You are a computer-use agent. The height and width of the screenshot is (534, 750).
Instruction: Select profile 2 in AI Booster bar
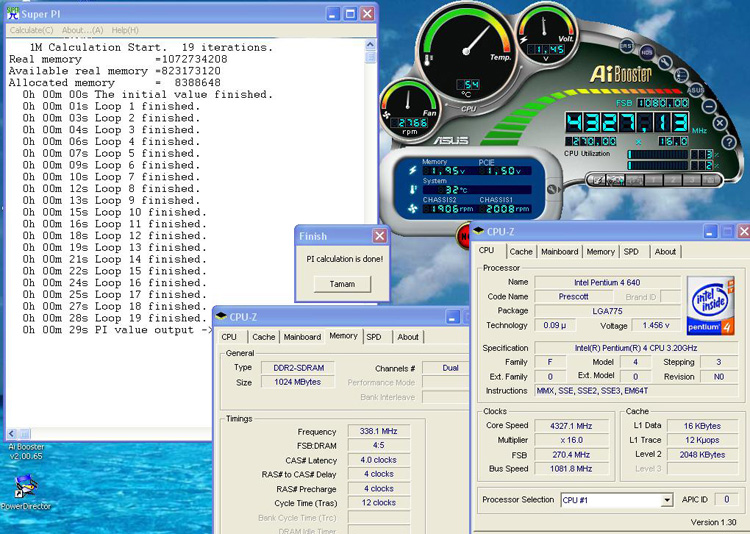673,180
